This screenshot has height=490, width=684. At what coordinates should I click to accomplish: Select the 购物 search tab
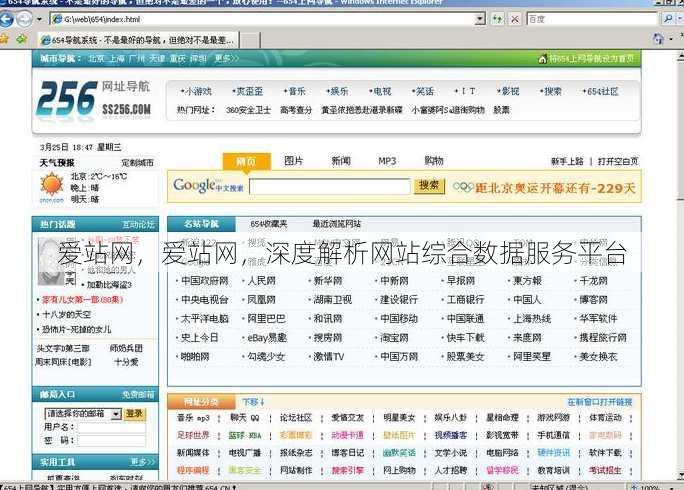[x=434, y=161]
